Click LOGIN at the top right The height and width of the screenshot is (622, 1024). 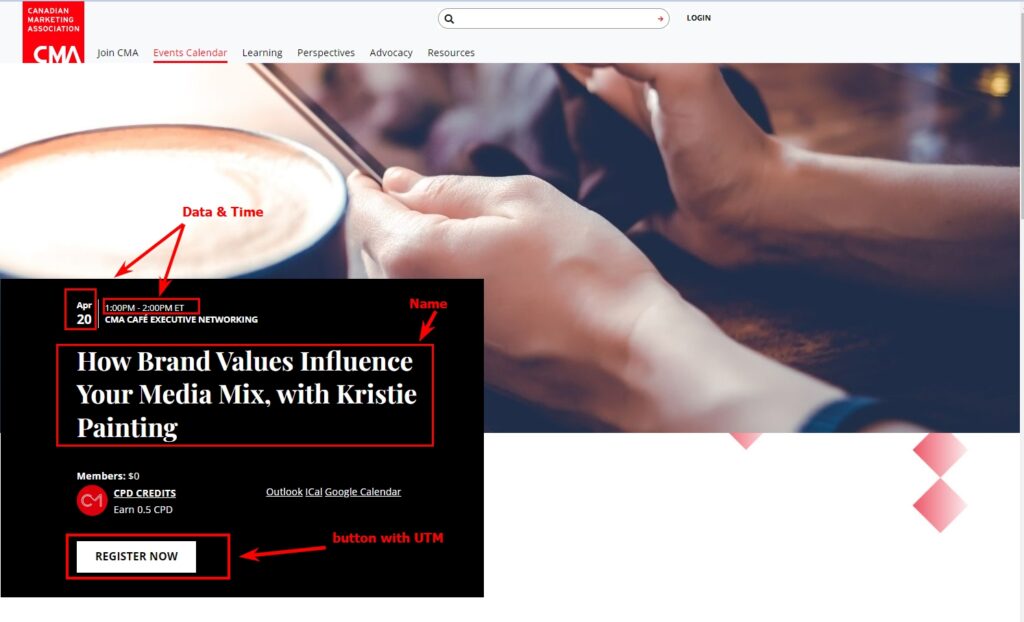point(697,17)
